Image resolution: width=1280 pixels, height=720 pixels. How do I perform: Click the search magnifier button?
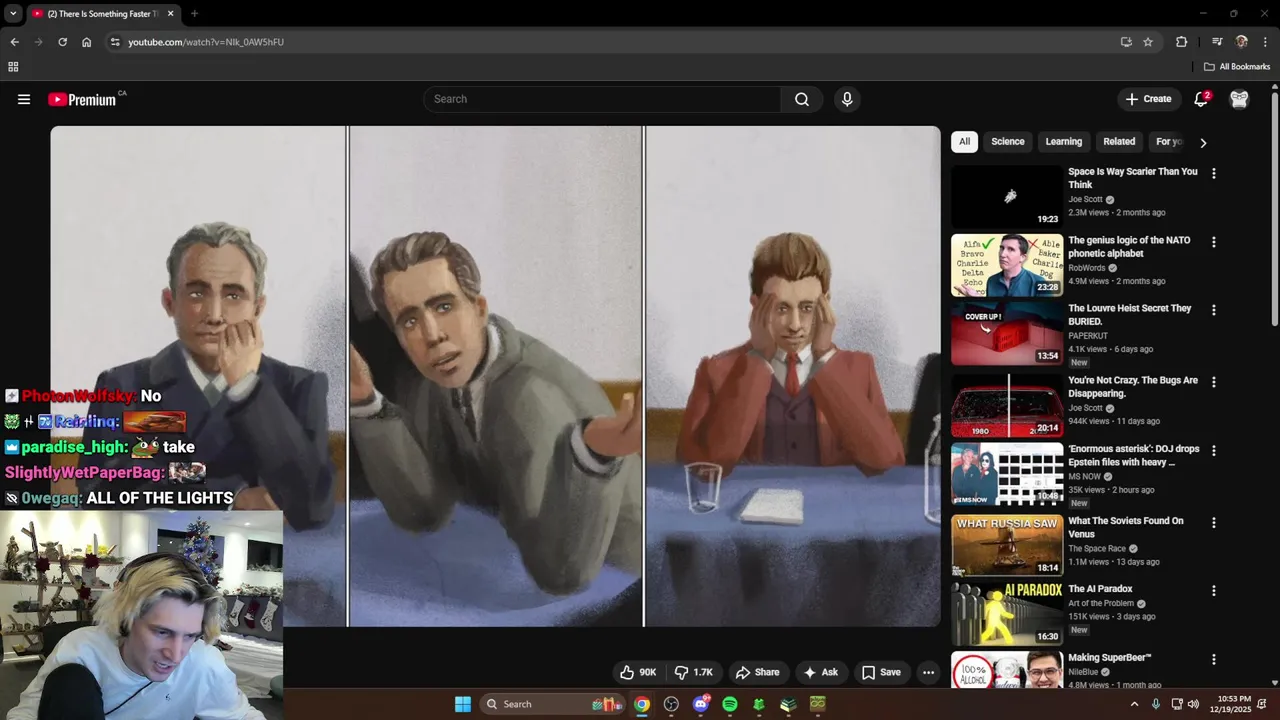click(x=802, y=99)
